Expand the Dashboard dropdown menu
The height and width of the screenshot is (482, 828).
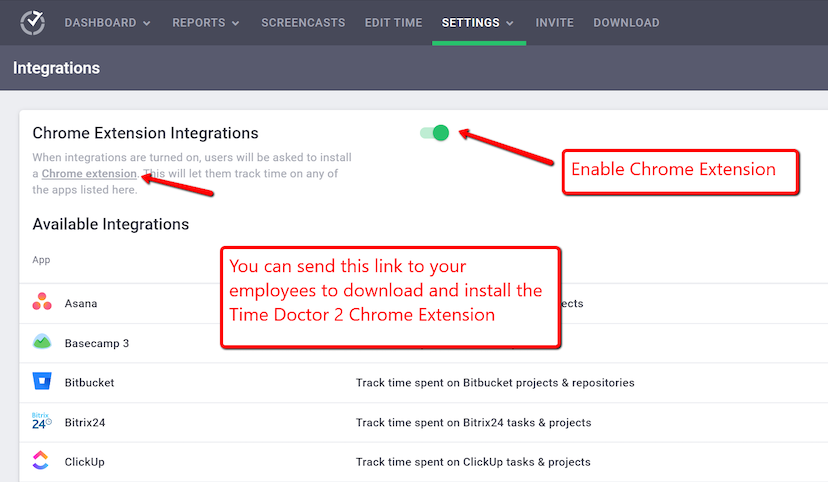(x=107, y=23)
